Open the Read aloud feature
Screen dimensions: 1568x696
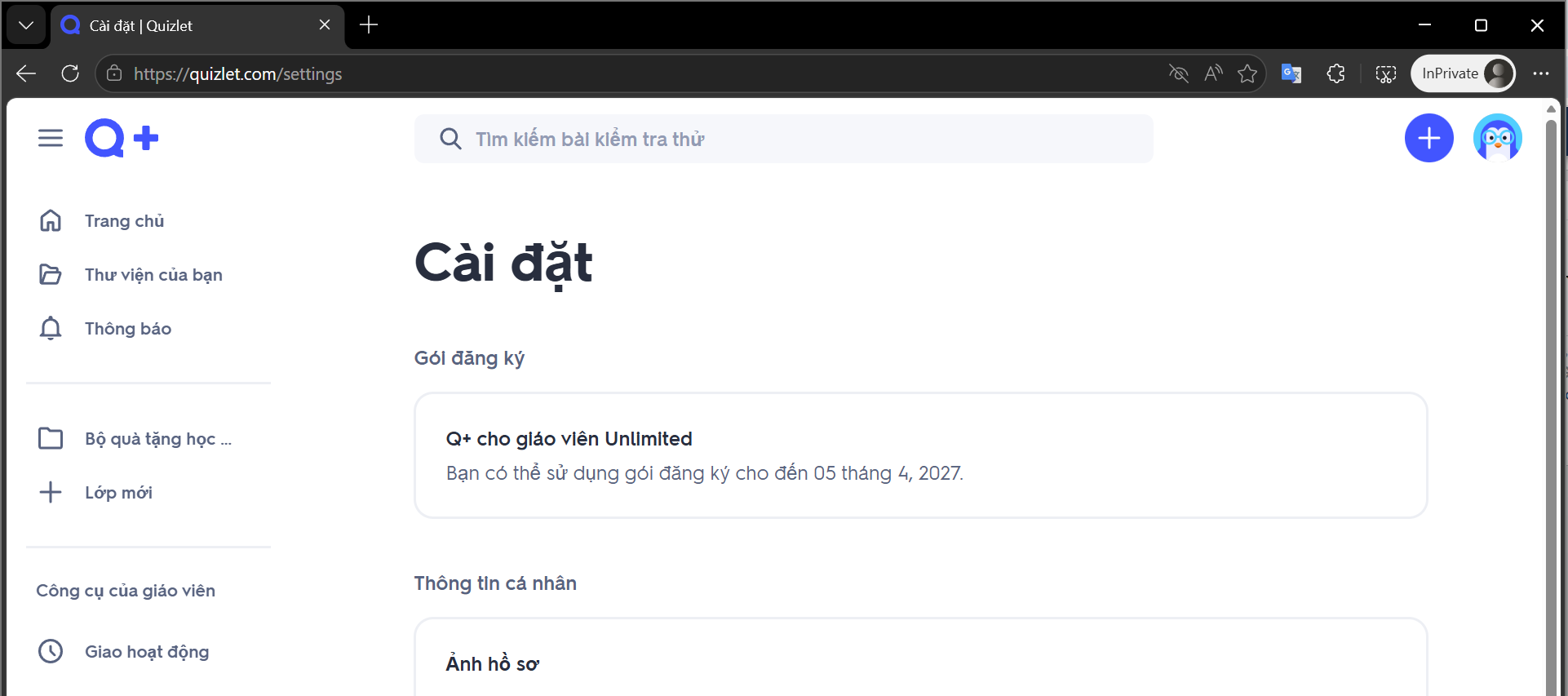(1213, 73)
